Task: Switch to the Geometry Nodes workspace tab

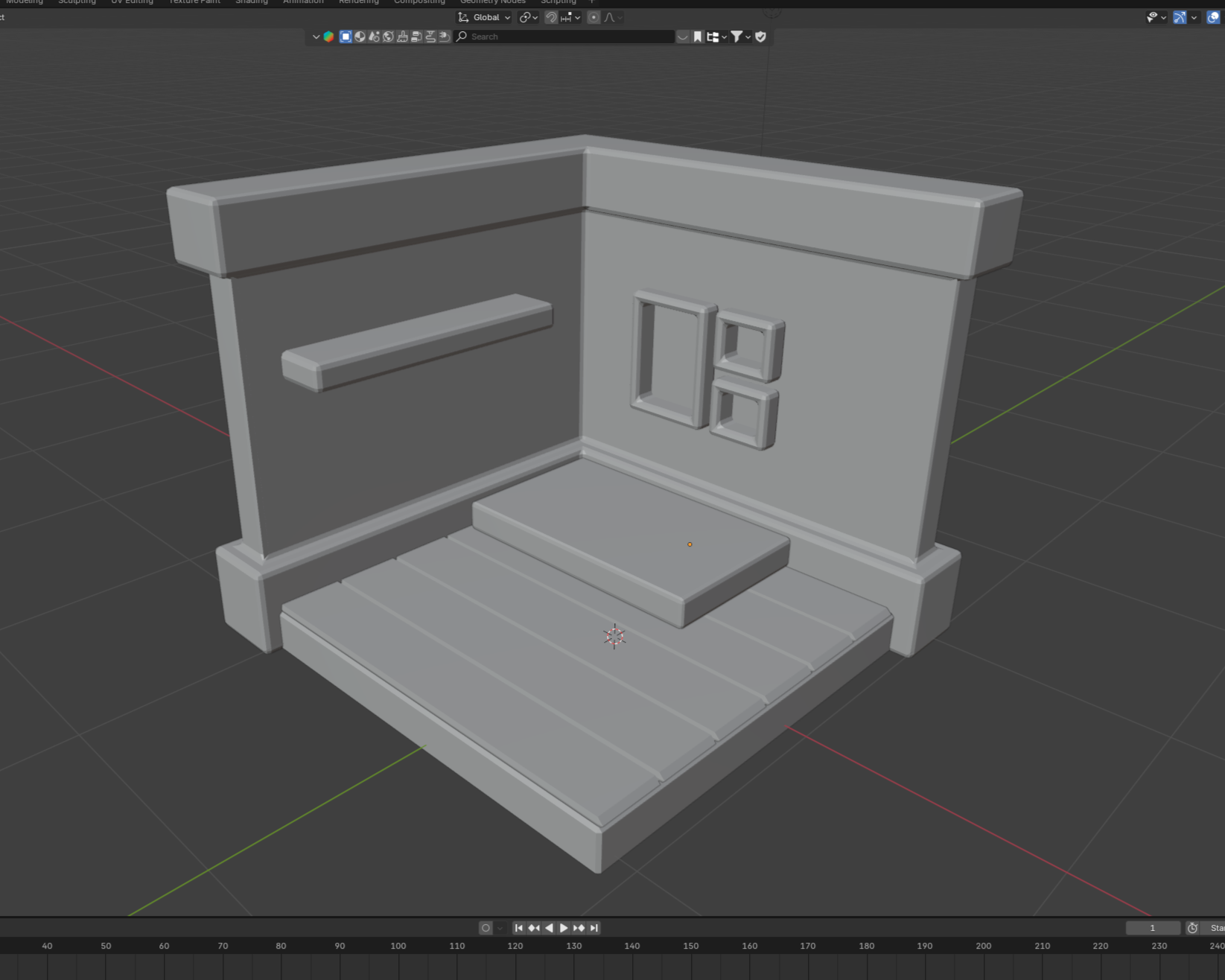Action: (x=493, y=2)
